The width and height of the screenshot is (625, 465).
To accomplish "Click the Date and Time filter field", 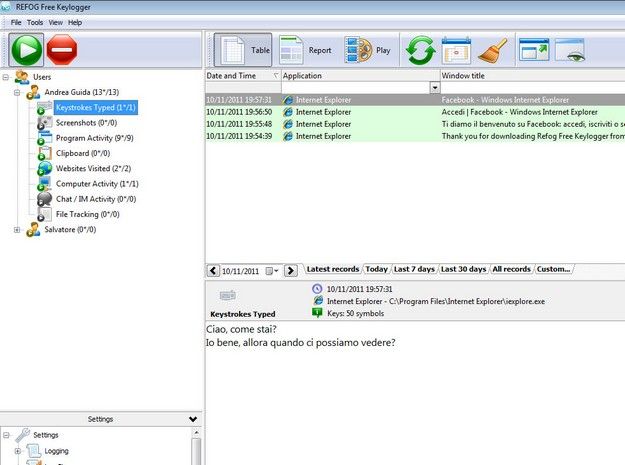I will tap(243, 87).
